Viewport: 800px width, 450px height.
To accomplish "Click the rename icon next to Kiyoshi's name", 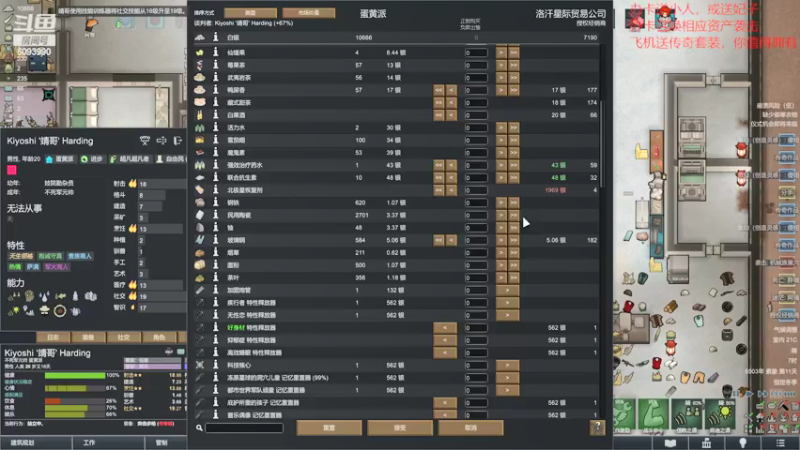I will pyautogui.click(x=162, y=141).
